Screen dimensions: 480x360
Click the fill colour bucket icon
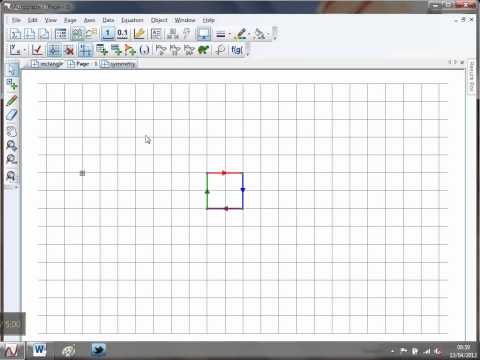pyautogui.click(x=260, y=34)
